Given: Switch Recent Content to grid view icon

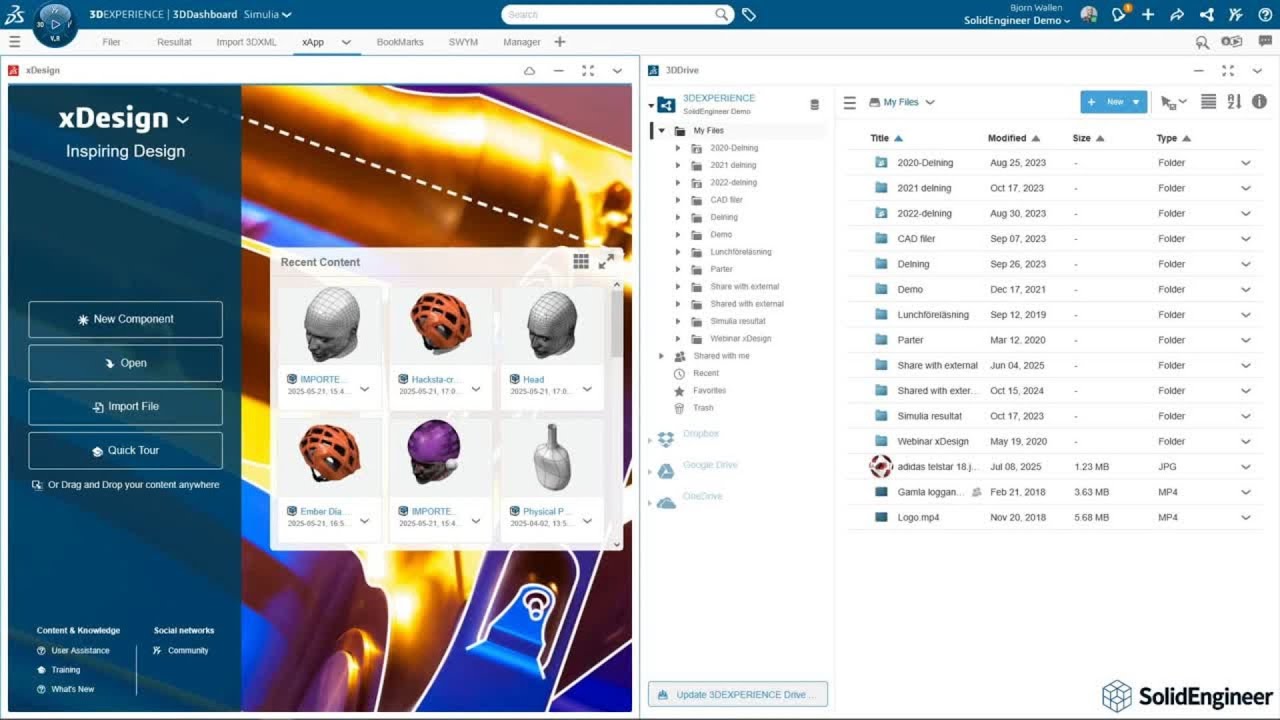Looking at the screenshot, I should coord(581,262).
